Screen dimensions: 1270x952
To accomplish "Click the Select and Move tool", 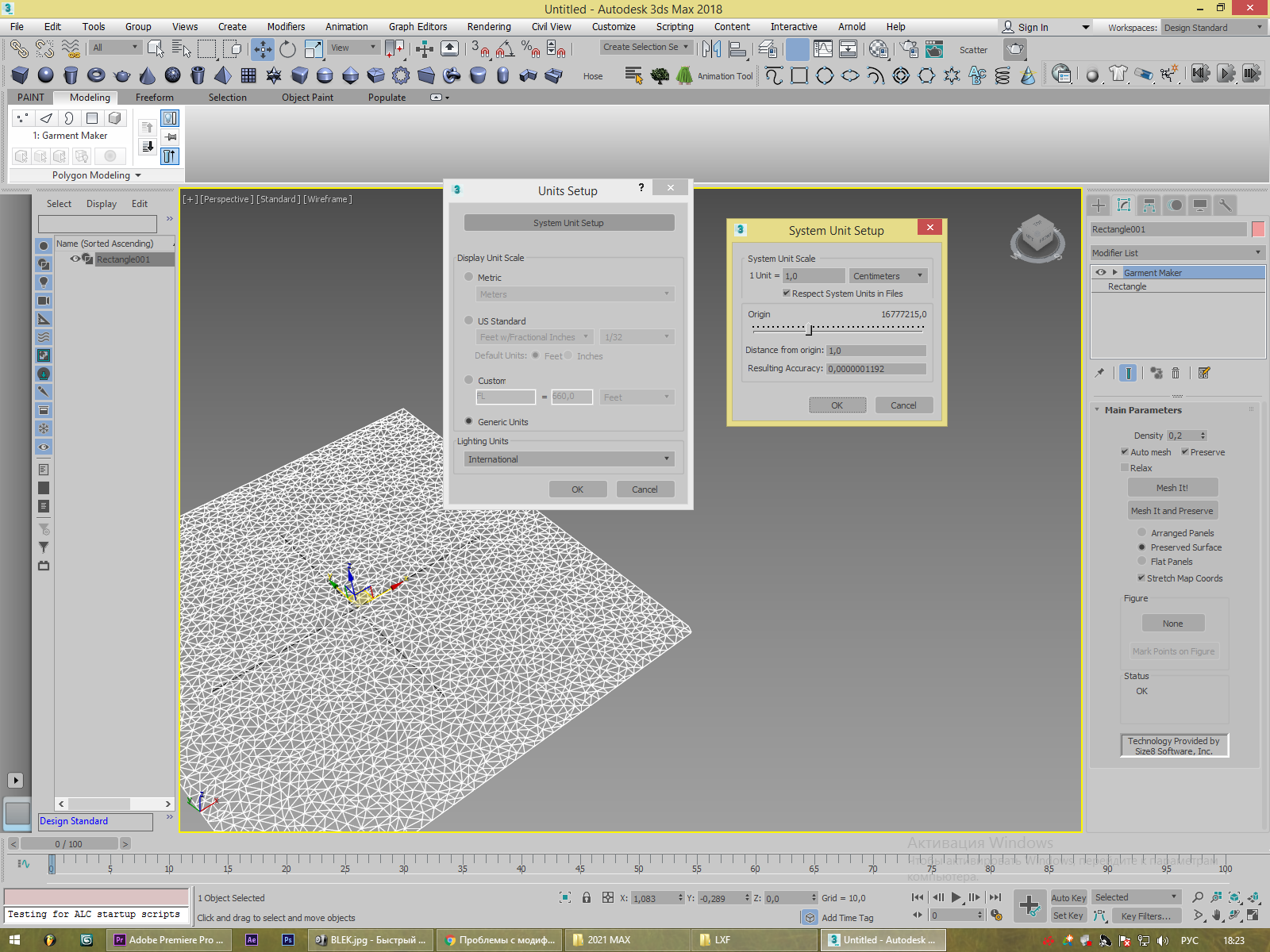I will pyautogui.click(x=262, y=49).
